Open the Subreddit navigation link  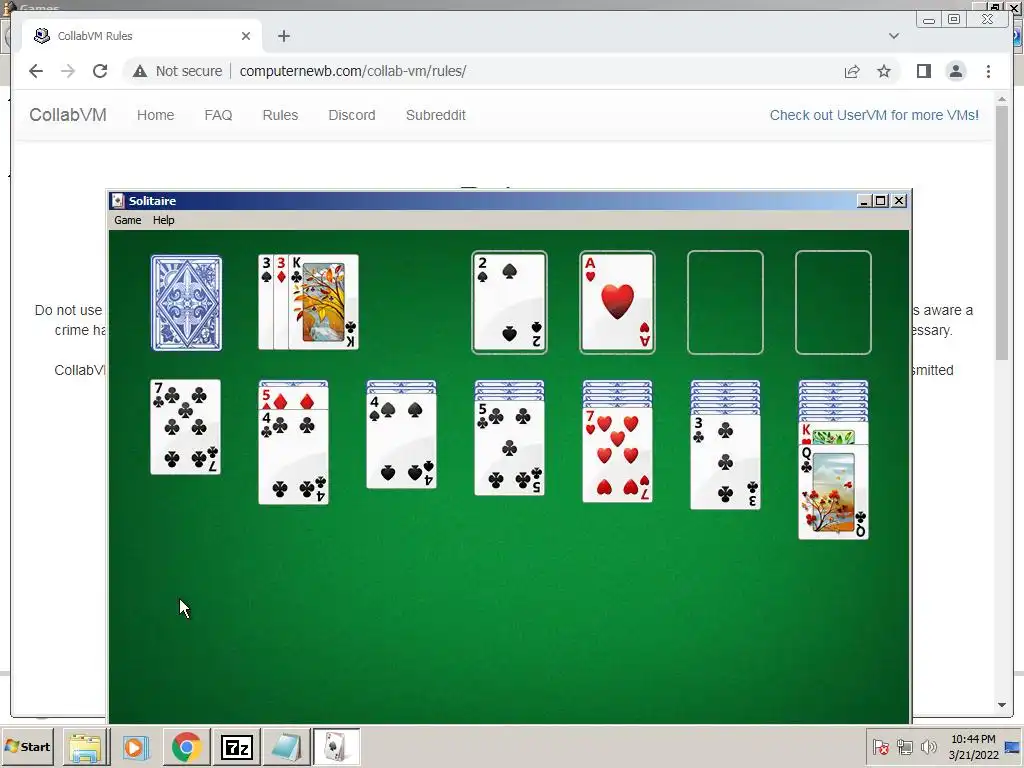click(x=436, y=115)
